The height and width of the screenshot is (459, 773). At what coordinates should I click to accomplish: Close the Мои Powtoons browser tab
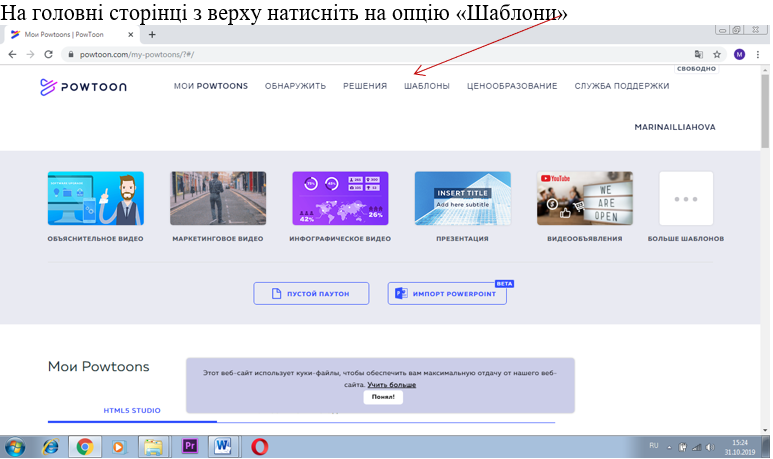[x=130, y=35]
